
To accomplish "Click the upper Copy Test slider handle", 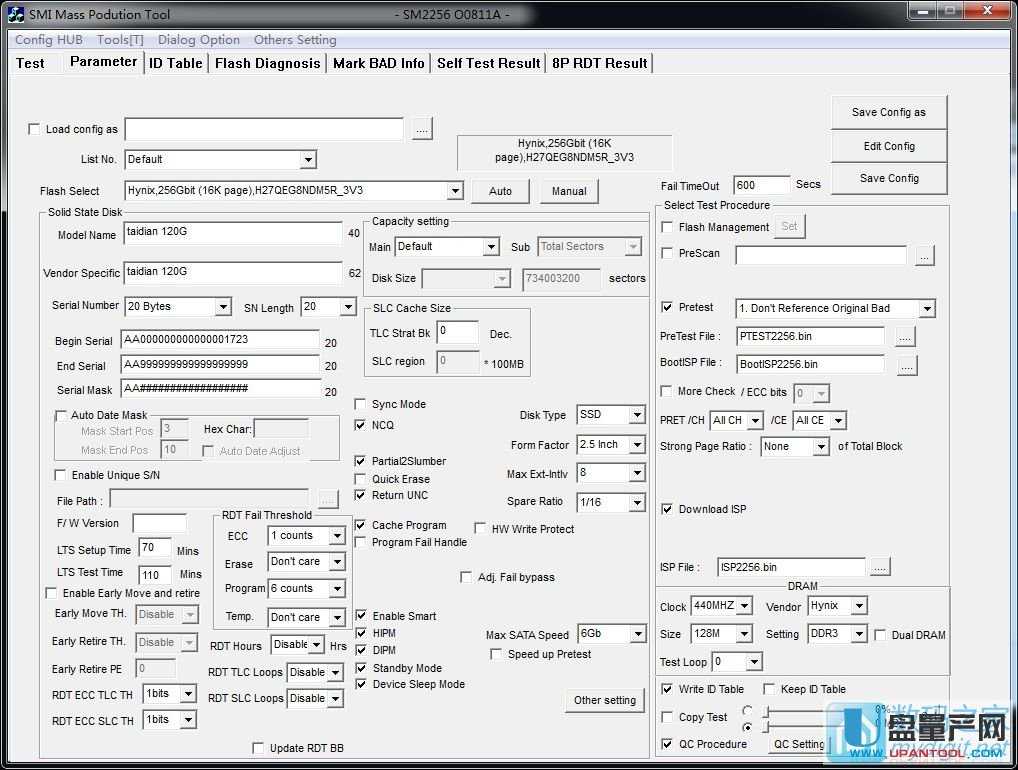I will [767, 711].
